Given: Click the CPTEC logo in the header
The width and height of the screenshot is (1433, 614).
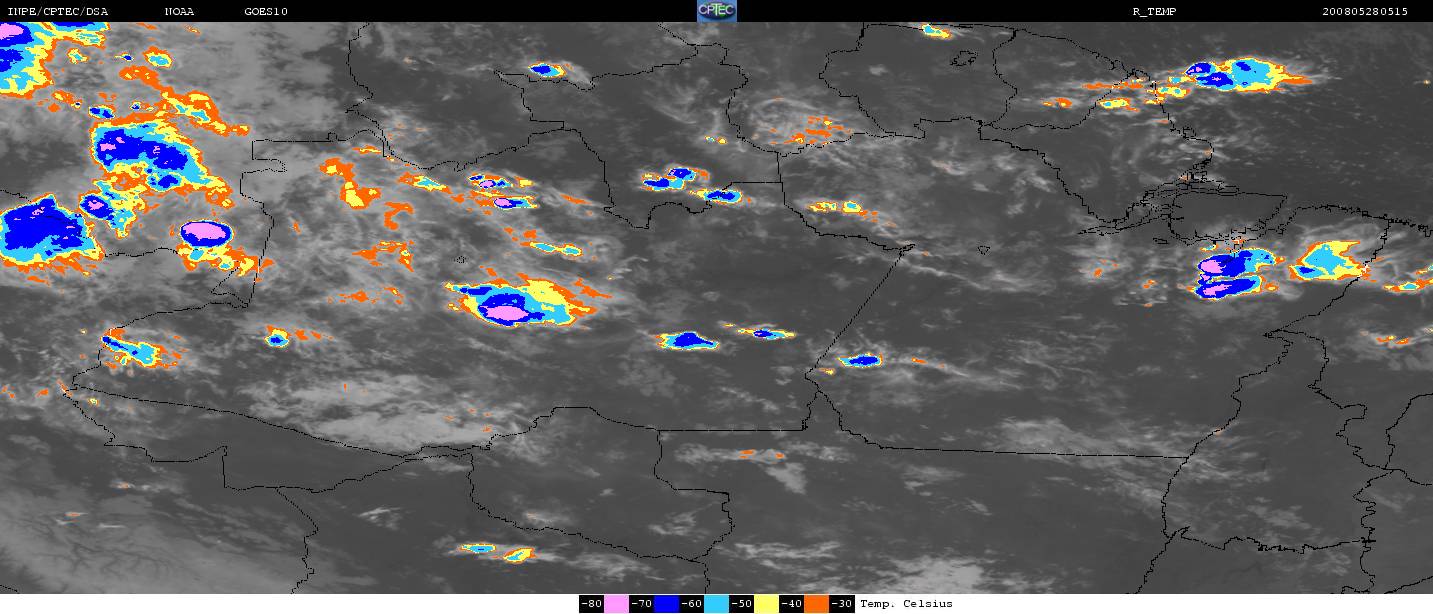Looking at the screenshot, I should point(716,11).
